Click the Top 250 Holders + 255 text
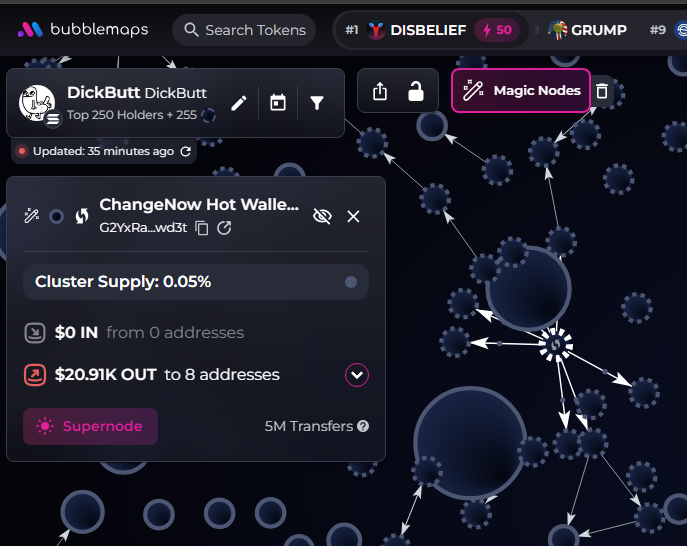687x546 pixels. coord(132,115)
